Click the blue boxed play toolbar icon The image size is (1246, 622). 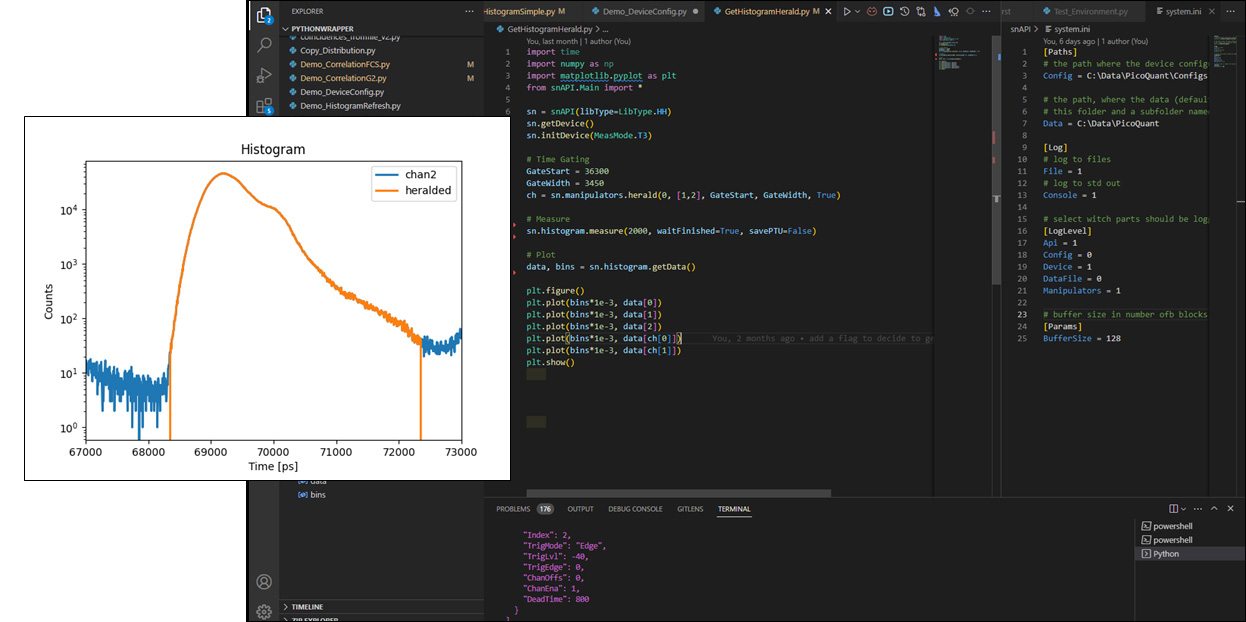click(x=888, y=12)
